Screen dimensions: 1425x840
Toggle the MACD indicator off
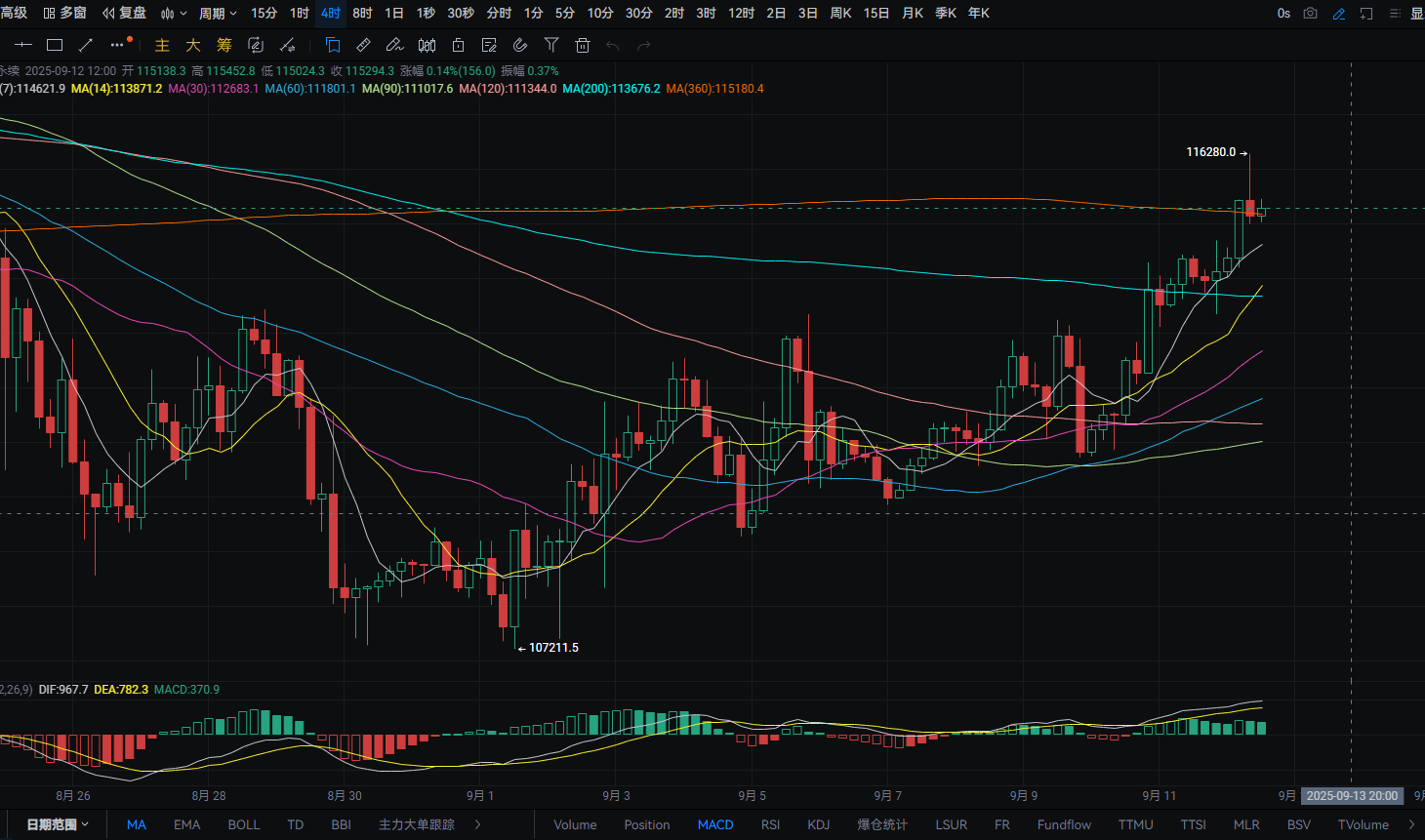click(x=715, y=824)
